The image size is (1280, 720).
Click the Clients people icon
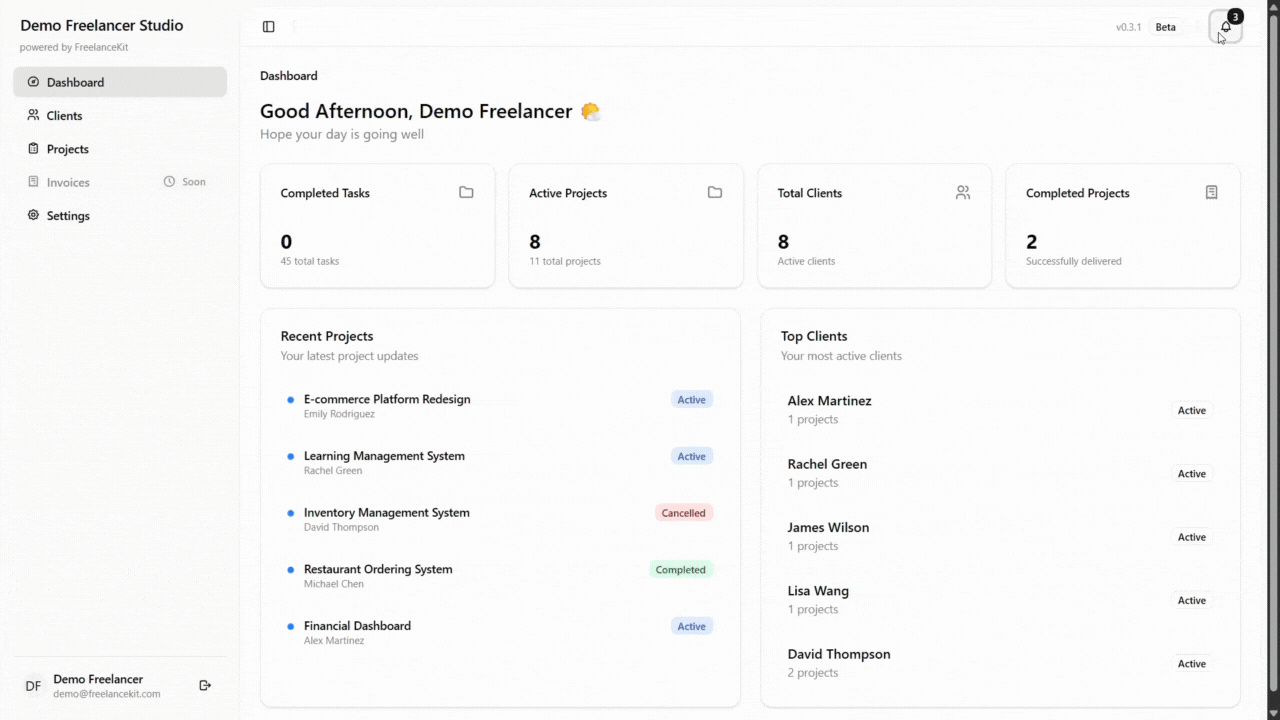[x=33, y=115]
